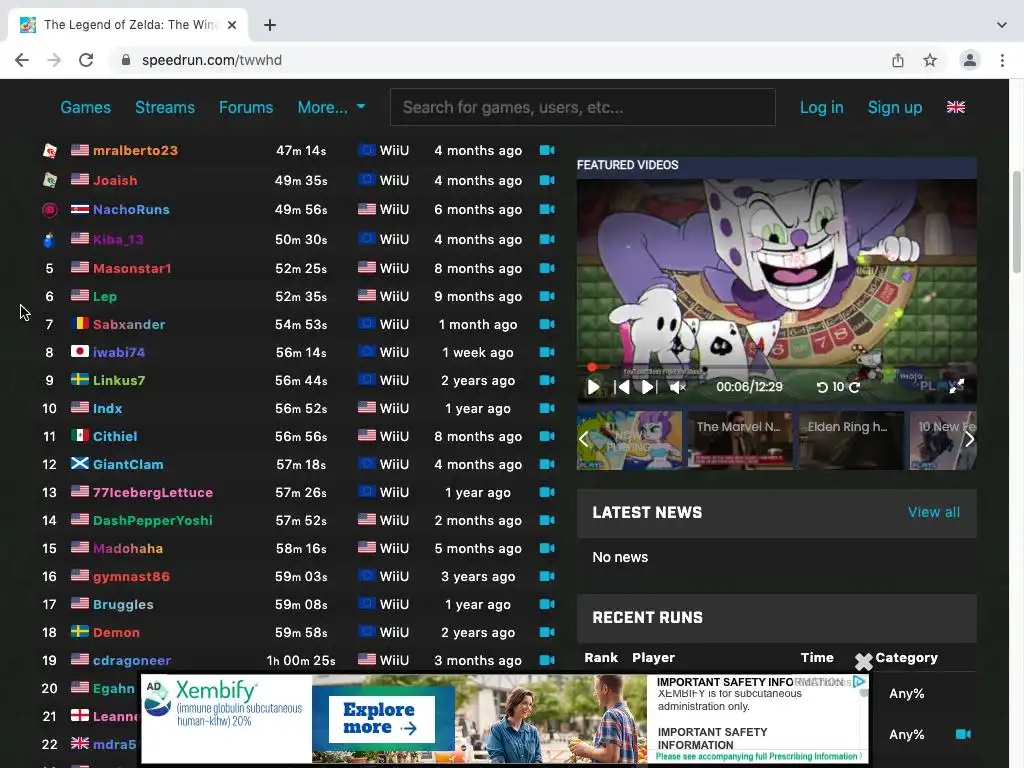Open run time 47m 14s
This screenshot has width=1024, height=768.
click(301, 150)
